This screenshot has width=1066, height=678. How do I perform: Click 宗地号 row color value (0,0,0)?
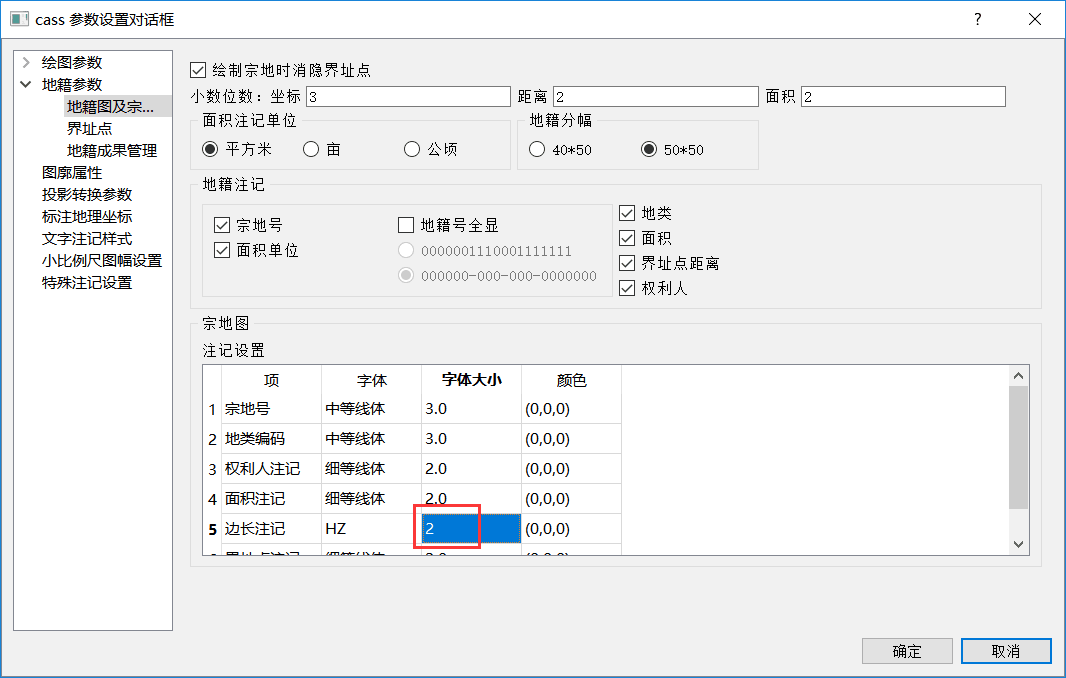point(571,409)
